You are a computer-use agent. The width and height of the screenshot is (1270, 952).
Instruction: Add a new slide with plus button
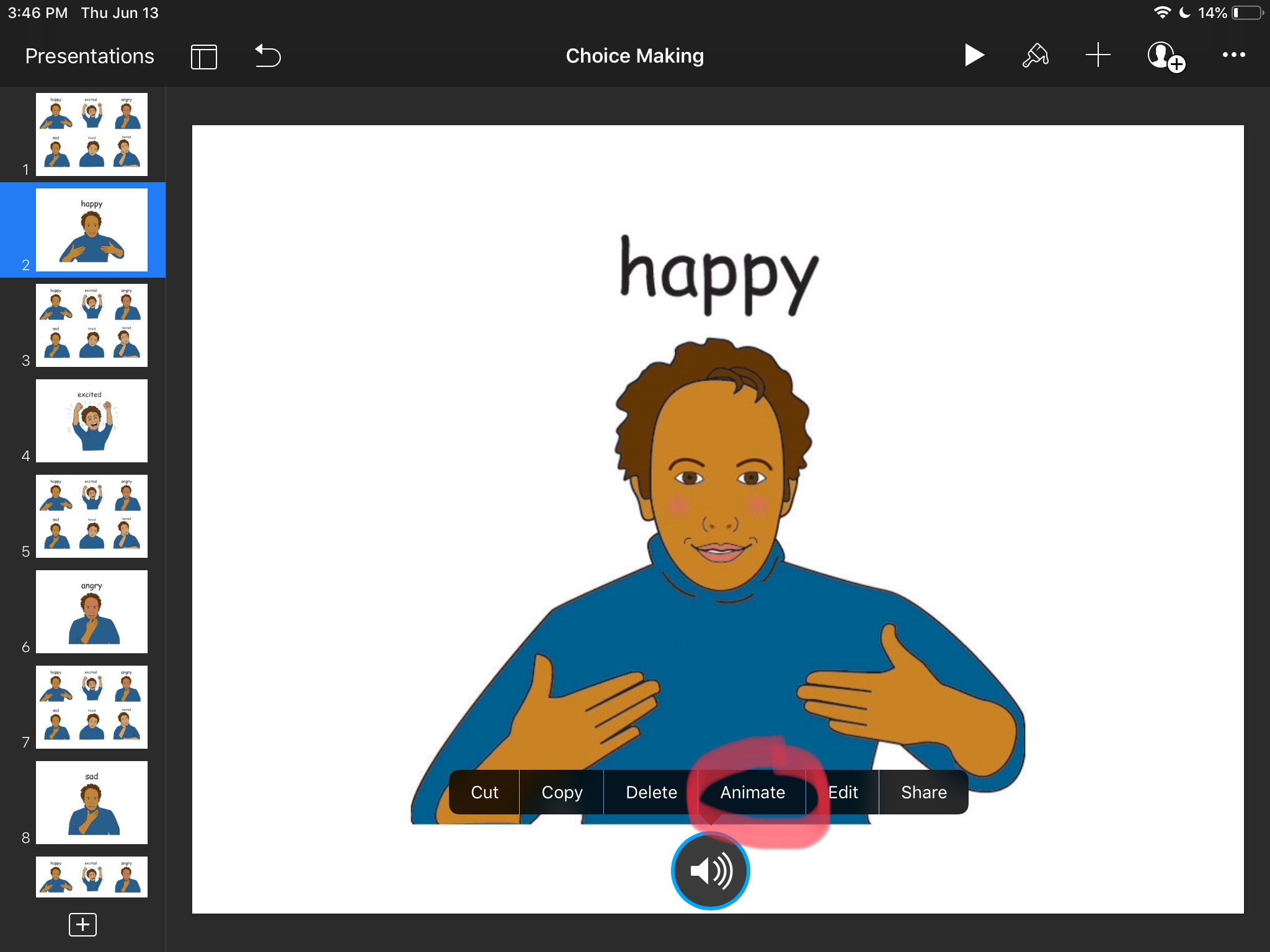[x=82, y=925]
